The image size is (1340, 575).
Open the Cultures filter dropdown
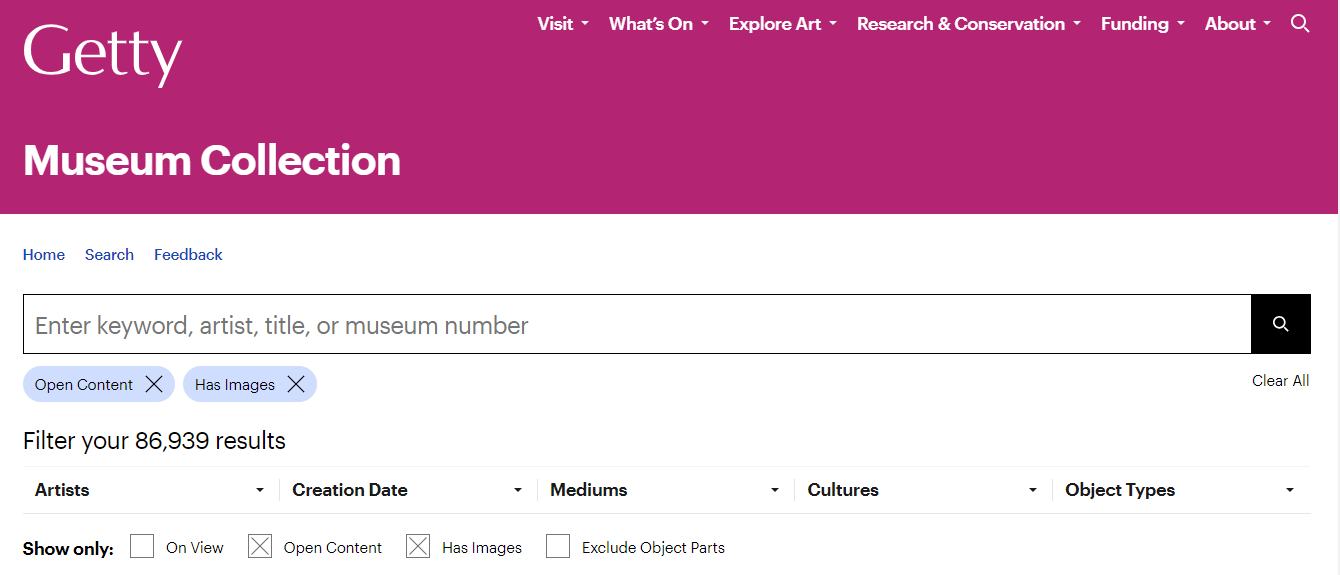[x=922, y=490]
